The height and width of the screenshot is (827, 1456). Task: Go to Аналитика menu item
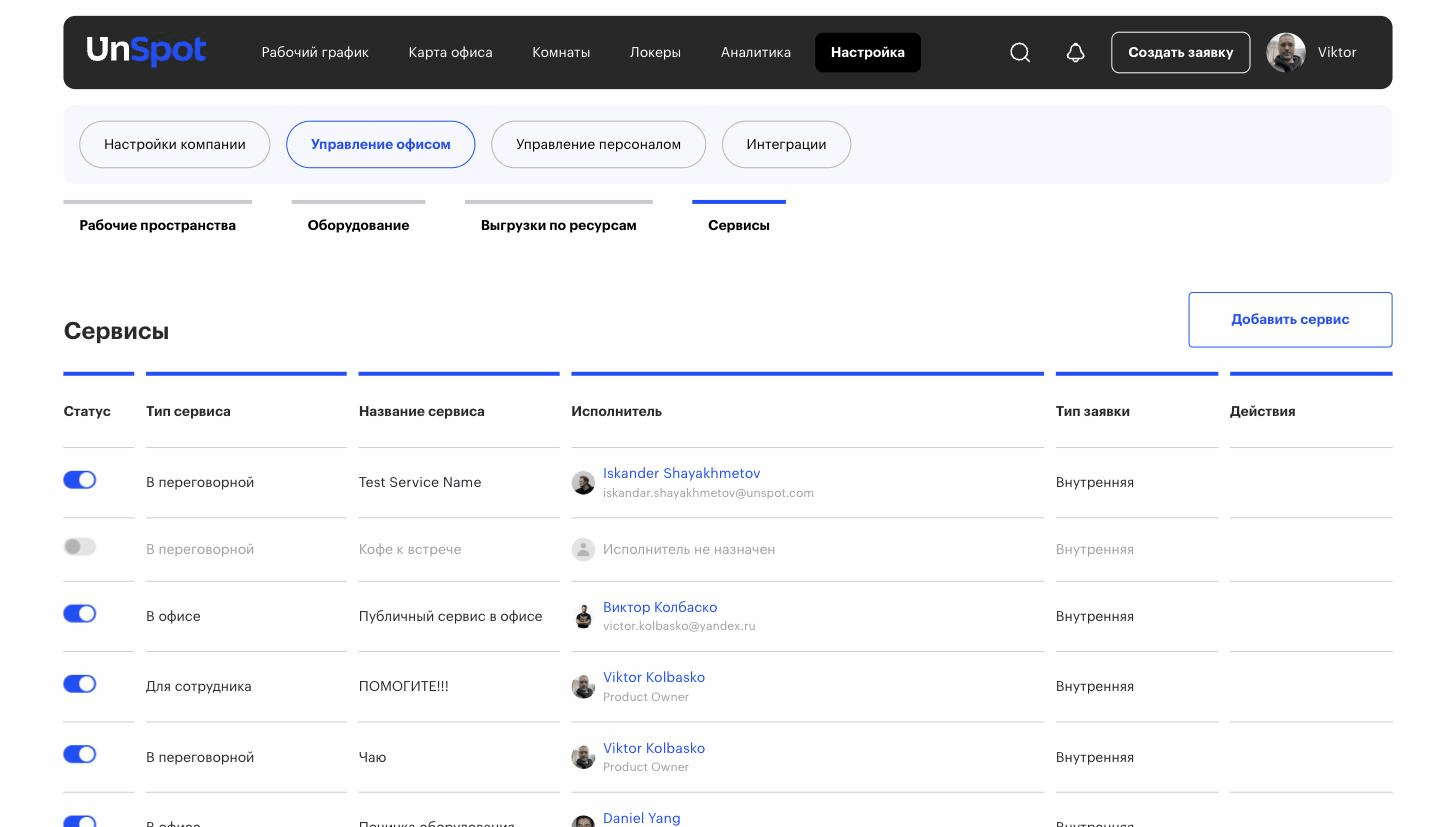coord(756,52)
